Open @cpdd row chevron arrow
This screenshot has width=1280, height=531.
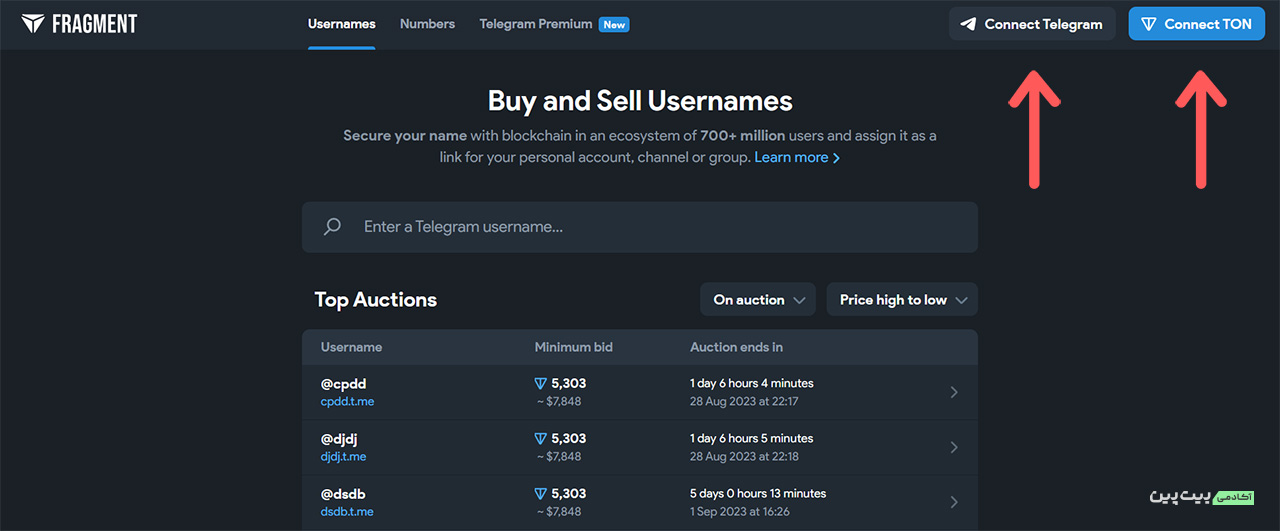tap(954, 392)
